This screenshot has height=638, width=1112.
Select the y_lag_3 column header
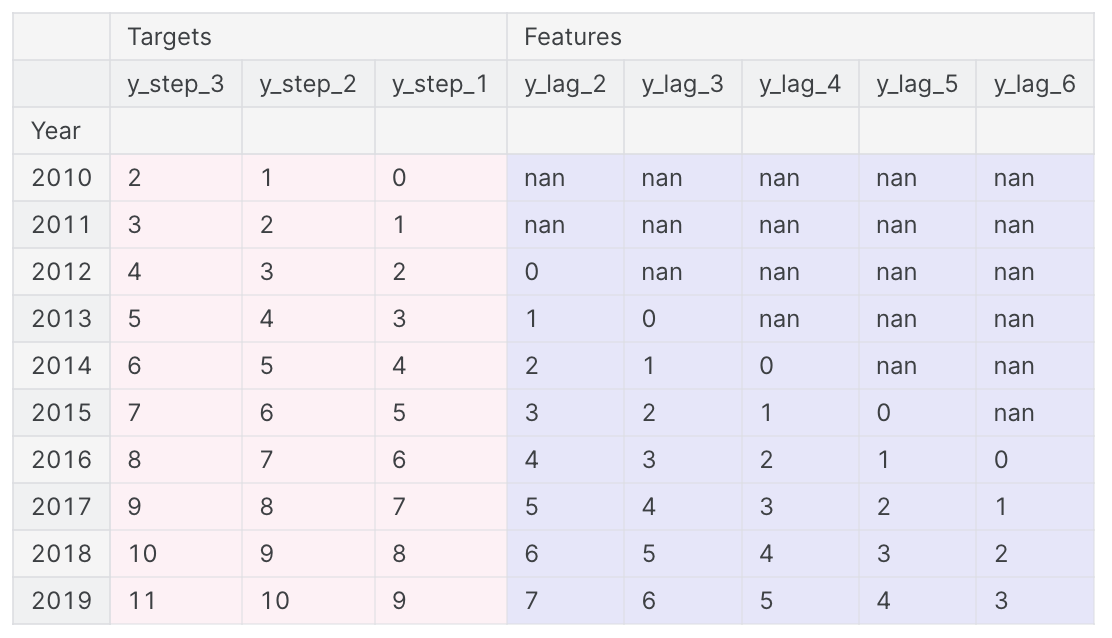tap(683, 84)
